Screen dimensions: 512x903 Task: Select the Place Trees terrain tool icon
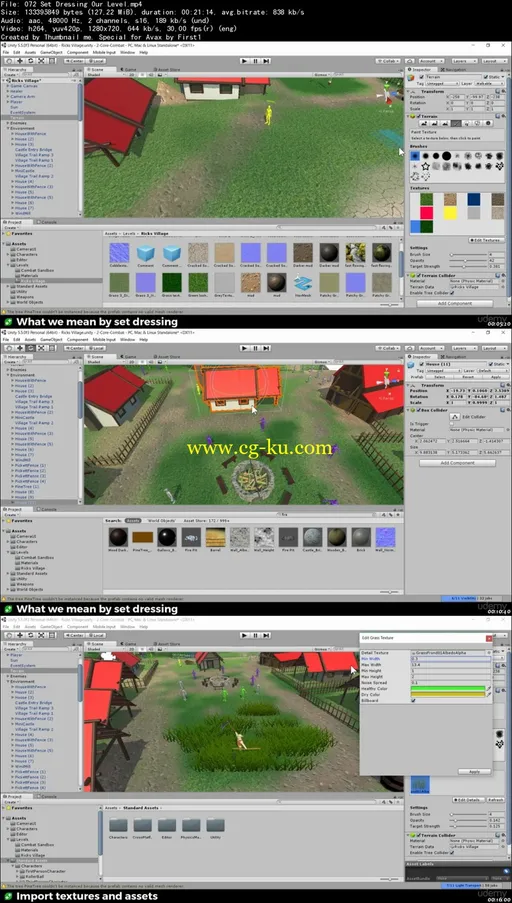pyautogui.click(x=467, y=123)
